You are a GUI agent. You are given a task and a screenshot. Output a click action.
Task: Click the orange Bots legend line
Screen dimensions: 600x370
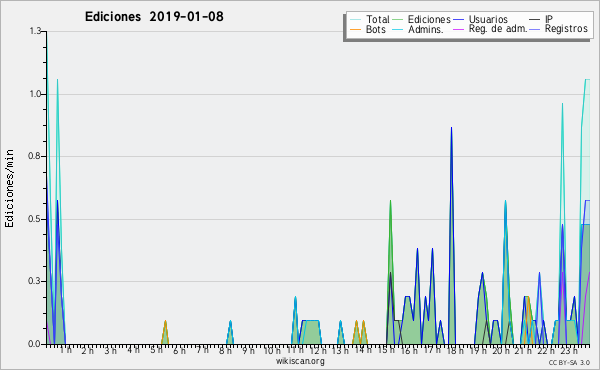point(355,29)
